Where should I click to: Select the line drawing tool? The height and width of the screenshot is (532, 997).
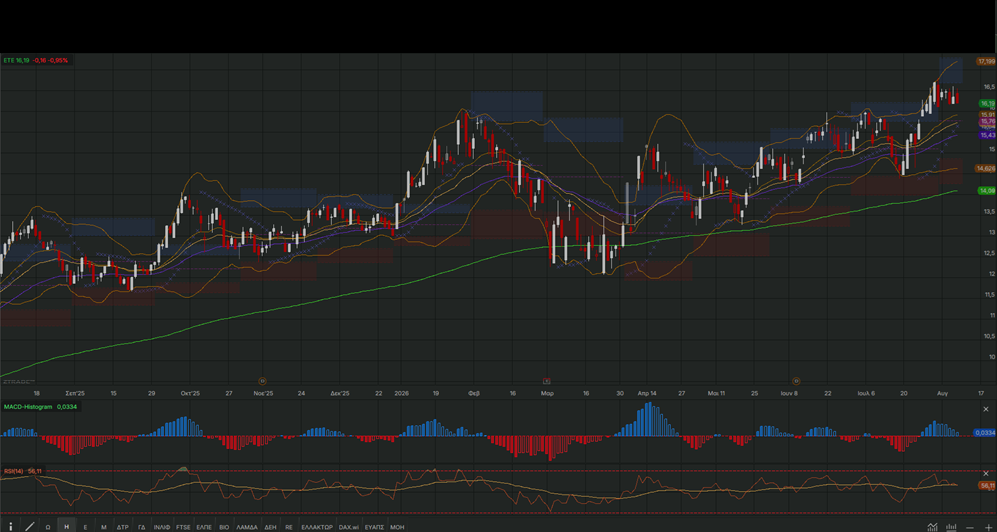click(x=29, y=526)
